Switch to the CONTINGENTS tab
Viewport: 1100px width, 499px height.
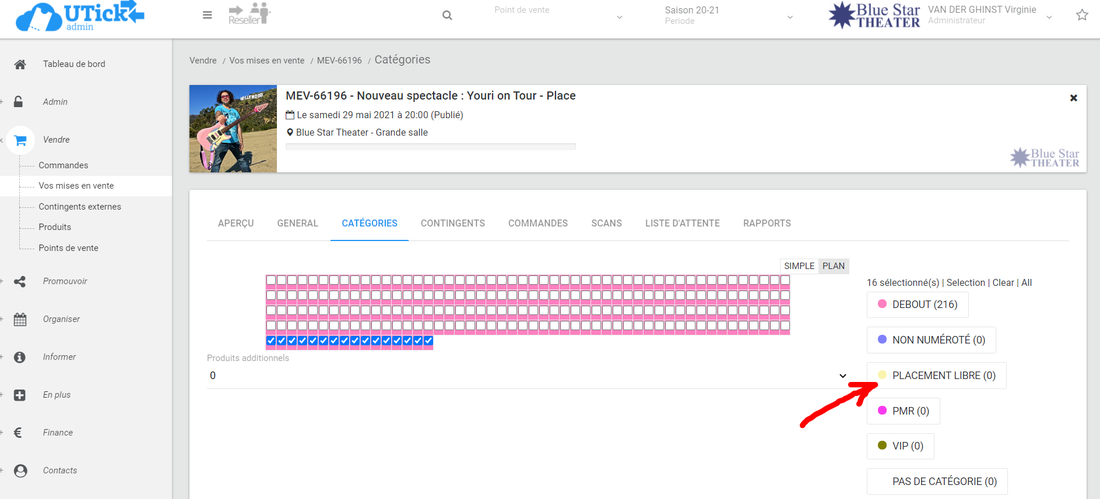click(x=452, y=223)
